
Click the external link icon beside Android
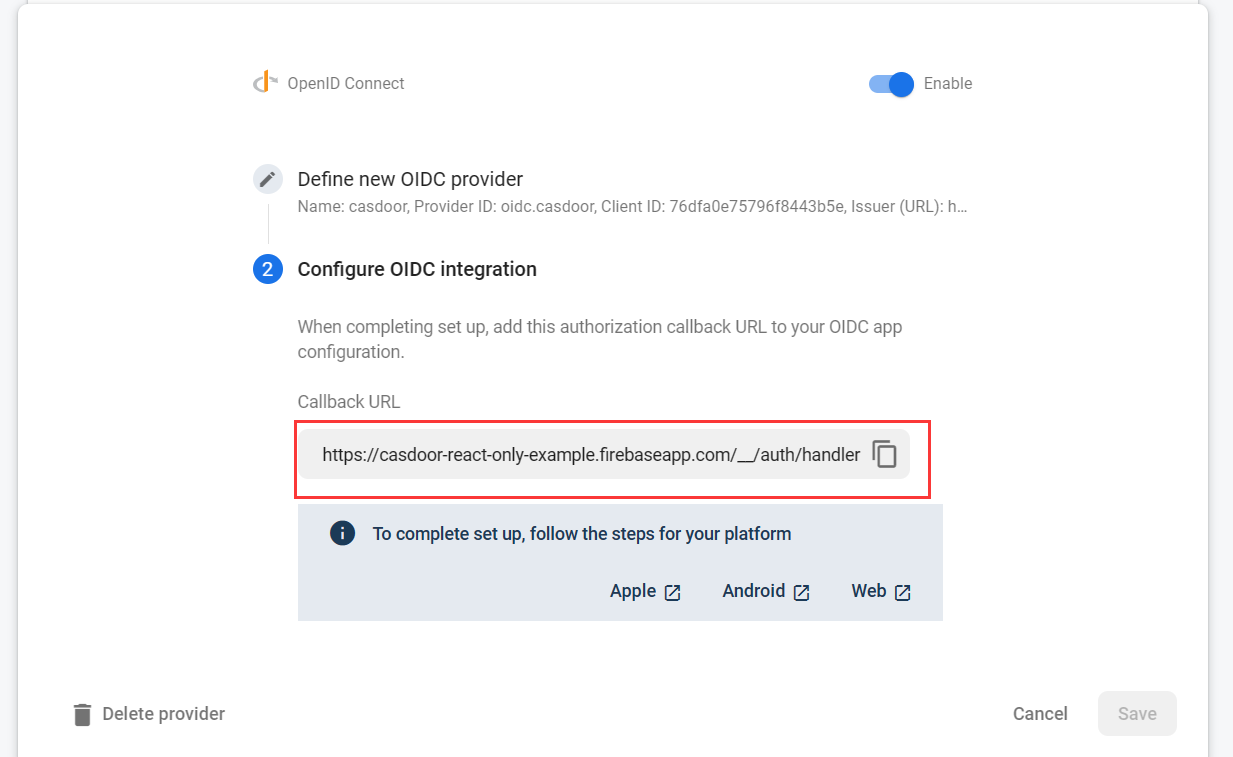[803, 592]
